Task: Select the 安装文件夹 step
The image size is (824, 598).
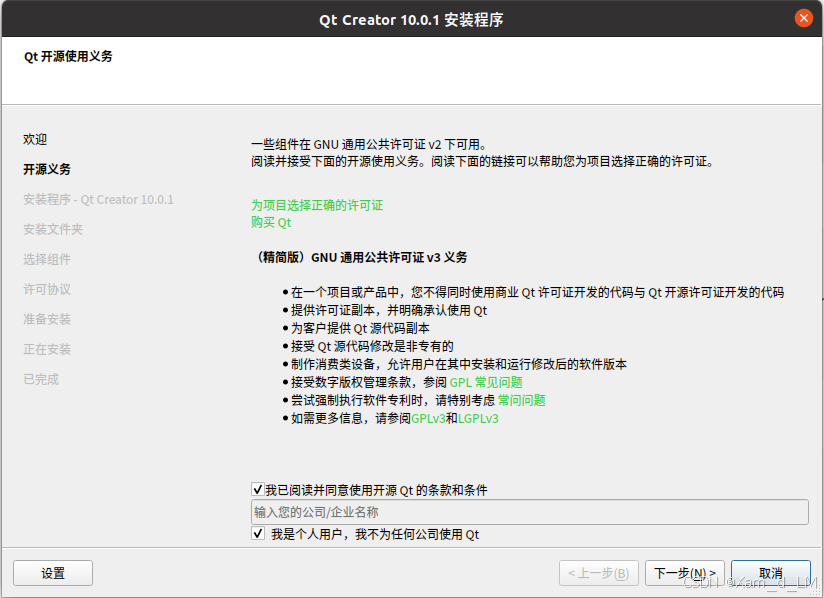Action: tap(53, 229)
